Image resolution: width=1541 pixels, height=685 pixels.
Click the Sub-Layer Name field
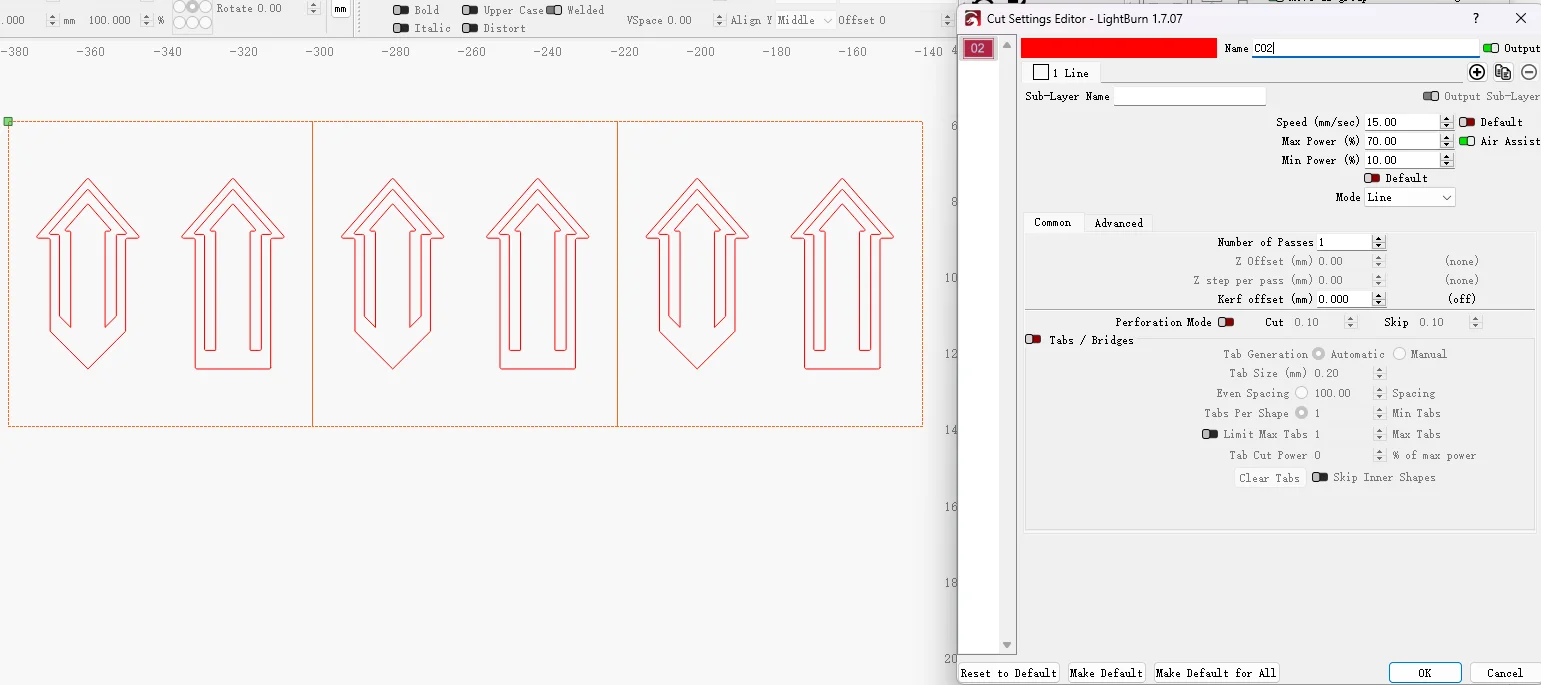point(1189,96)
